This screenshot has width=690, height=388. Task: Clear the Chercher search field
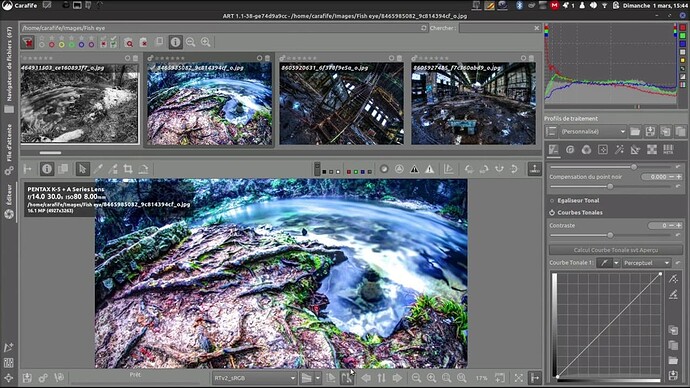[x=537, y=28]
